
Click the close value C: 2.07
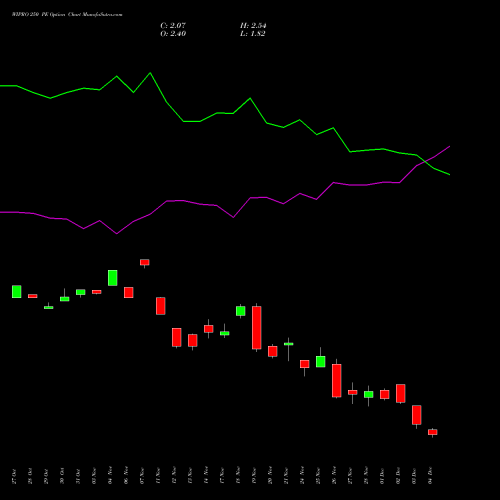173,26
